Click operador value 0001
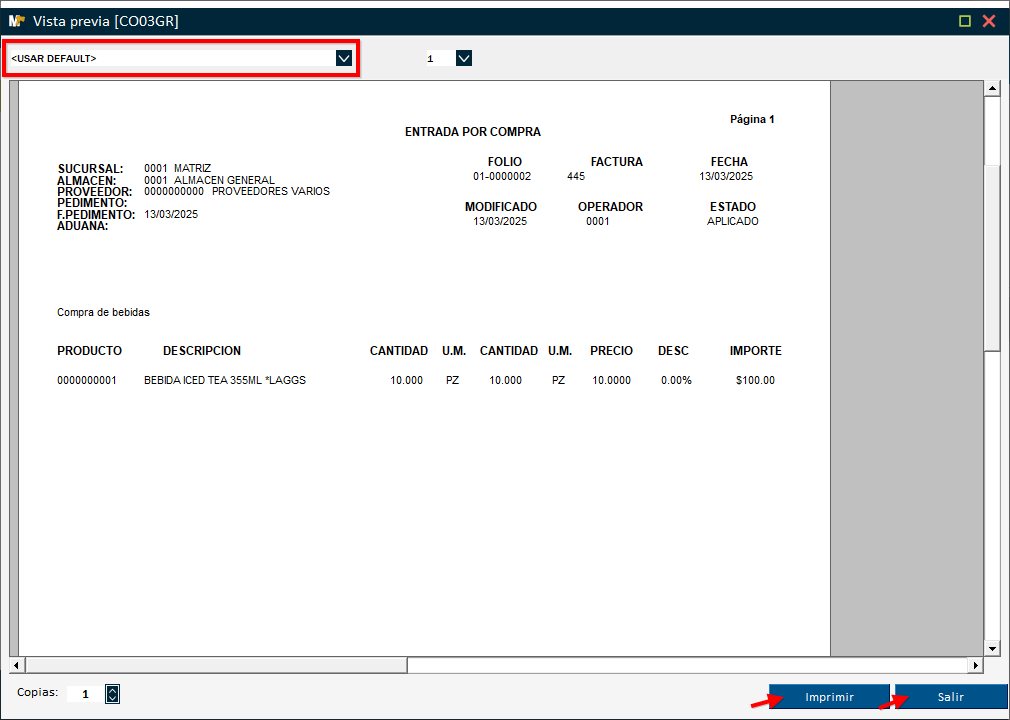1010x720 pixels. (x=598, y=222)
